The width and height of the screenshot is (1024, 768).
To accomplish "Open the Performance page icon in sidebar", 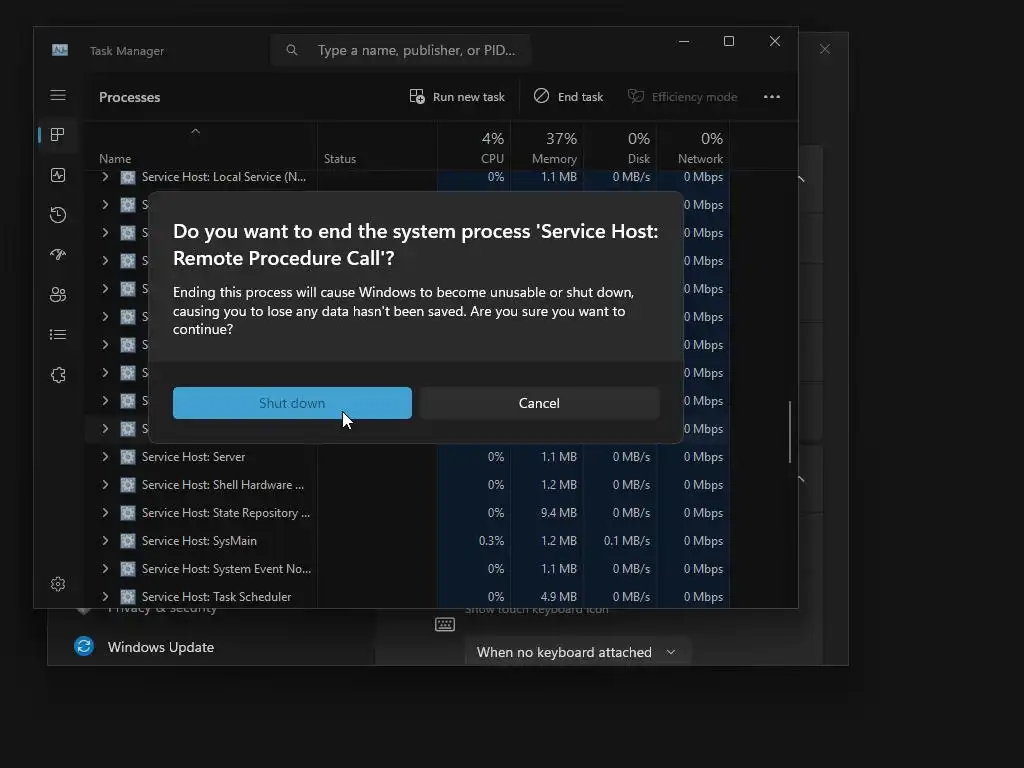I will (x=58, y=175).
